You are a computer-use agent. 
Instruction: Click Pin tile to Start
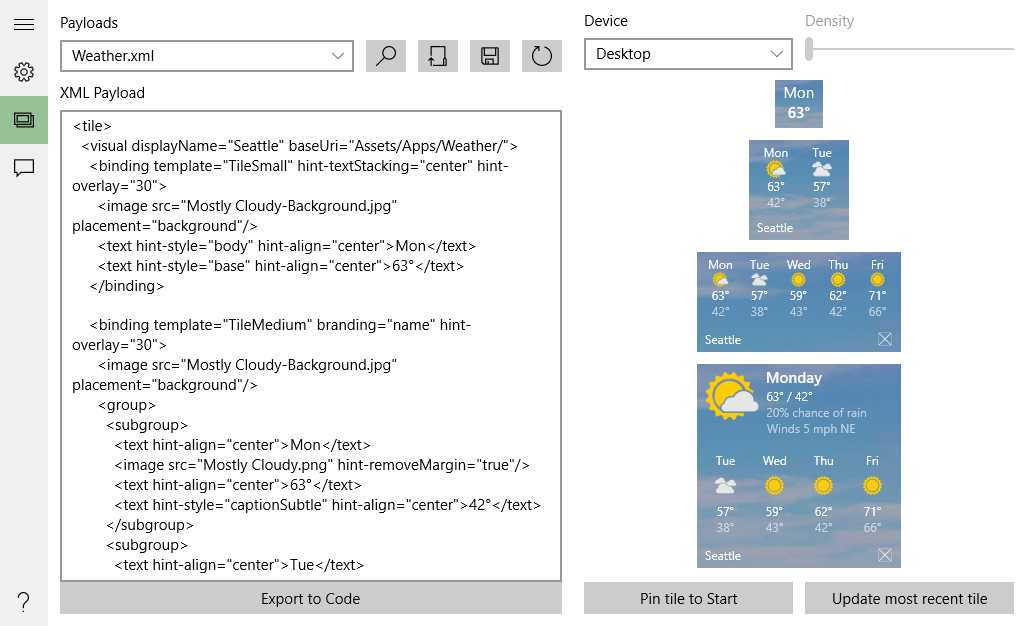[688, 599]
